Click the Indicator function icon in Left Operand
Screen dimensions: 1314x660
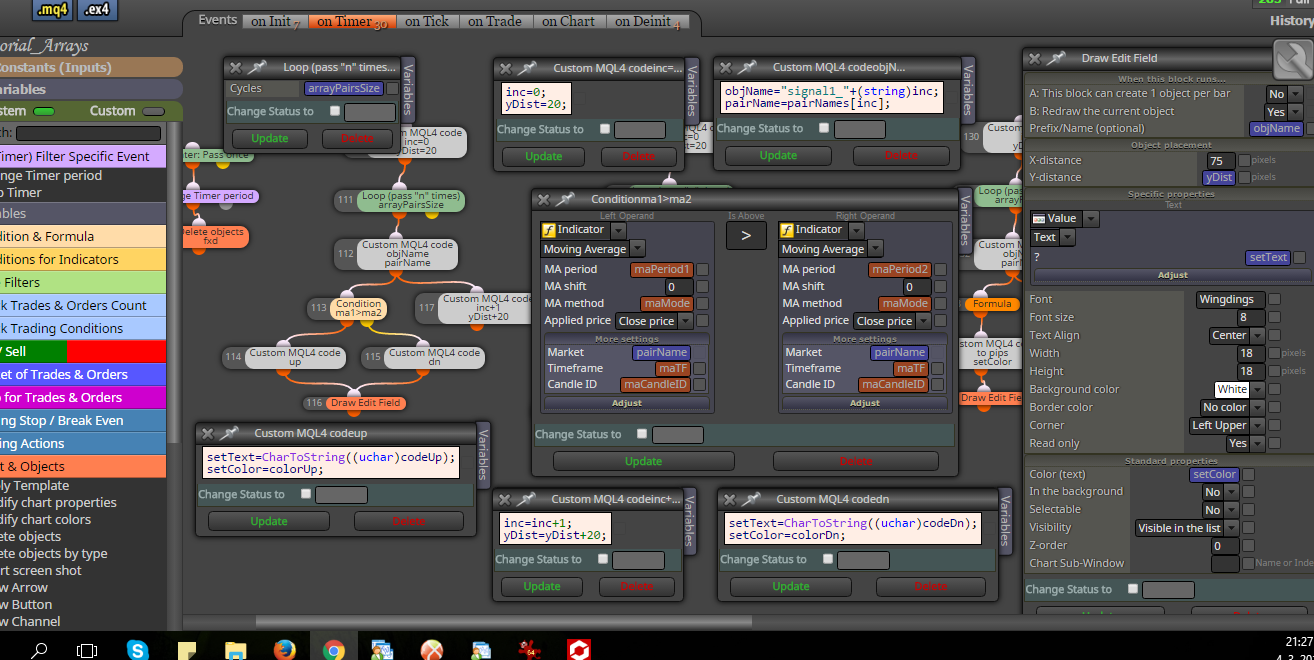click(x=548, y=230)
